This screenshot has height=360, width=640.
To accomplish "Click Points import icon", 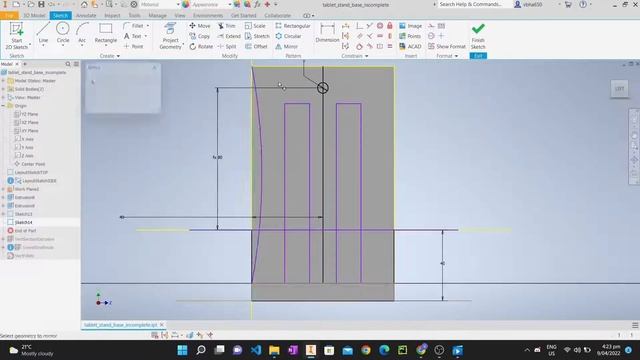I will pos(410,36).
